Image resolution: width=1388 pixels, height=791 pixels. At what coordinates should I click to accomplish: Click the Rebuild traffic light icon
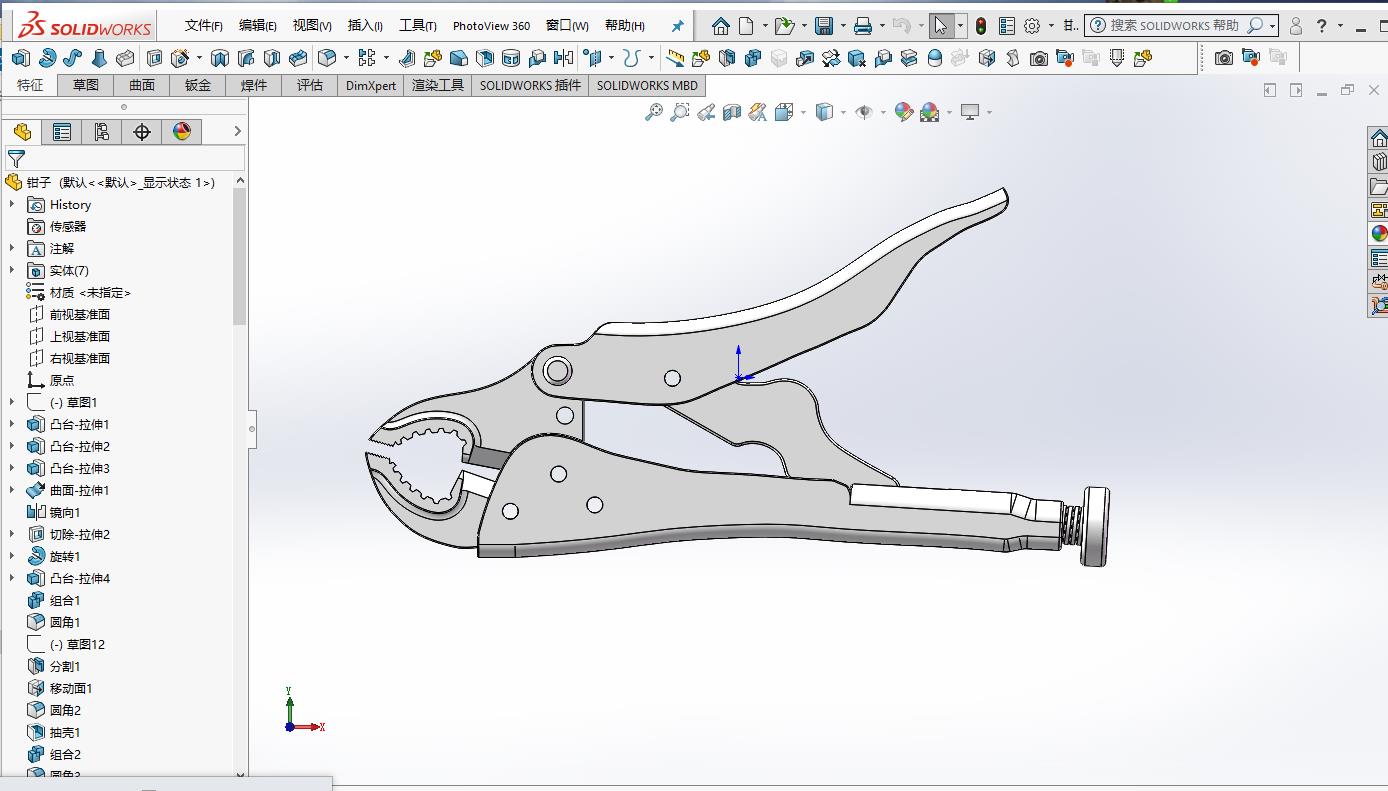pos(981,26)
